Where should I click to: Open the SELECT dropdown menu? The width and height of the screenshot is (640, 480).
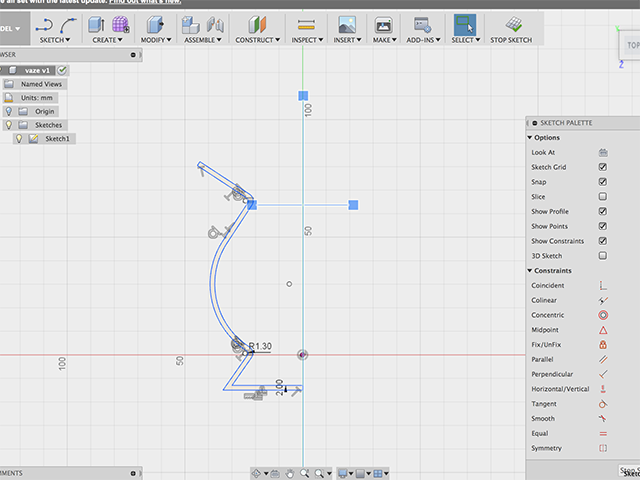pos(466,40)
